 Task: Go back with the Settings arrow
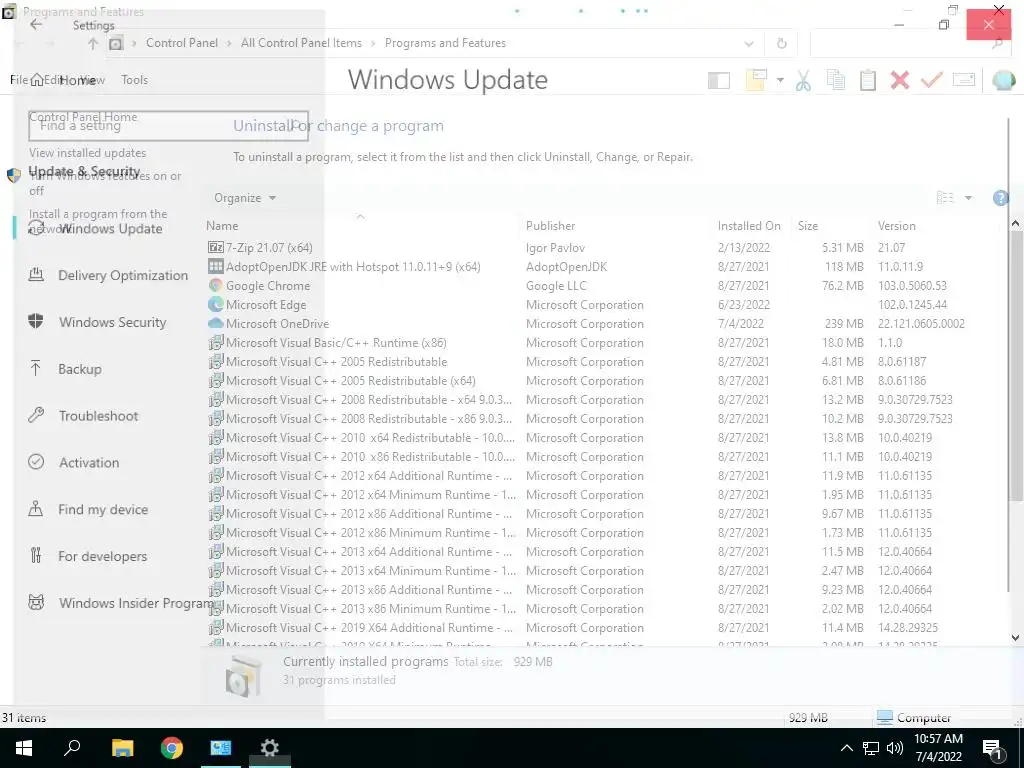(x=36, y=24)
